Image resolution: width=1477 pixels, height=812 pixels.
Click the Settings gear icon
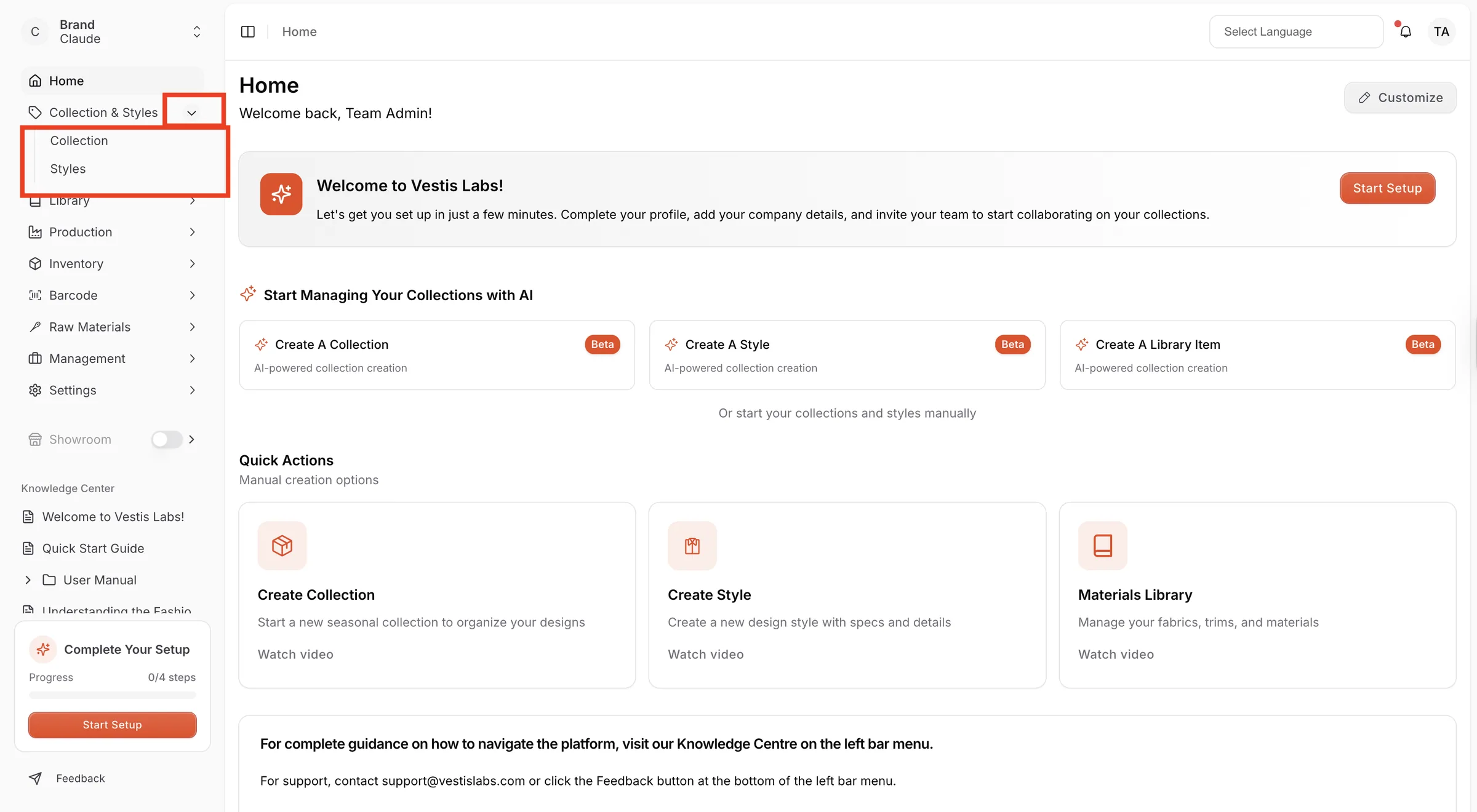tap(35, 390)
